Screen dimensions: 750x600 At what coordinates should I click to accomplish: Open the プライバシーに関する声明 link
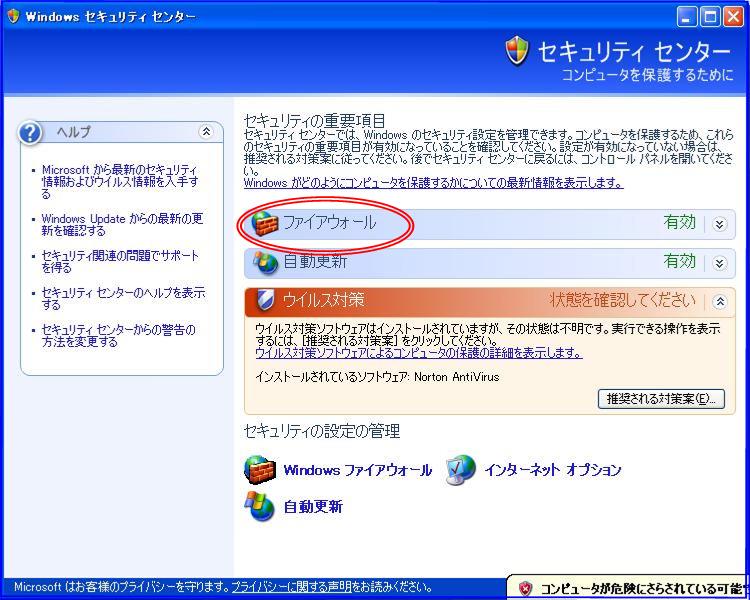tap(291, 587)
